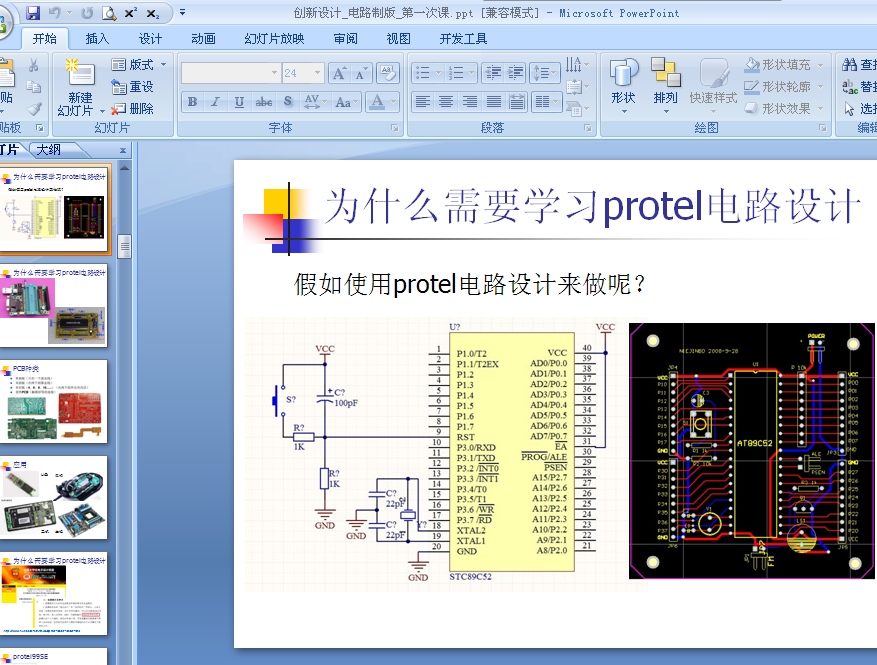
Task: Switch to the 动画 ribbon tab
Action: [204, 39]
